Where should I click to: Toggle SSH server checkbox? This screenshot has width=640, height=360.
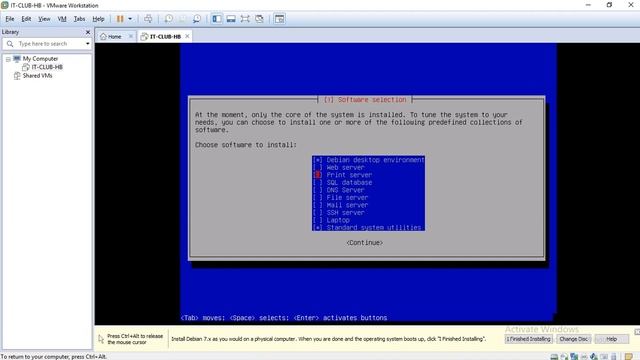coord(318,213)
